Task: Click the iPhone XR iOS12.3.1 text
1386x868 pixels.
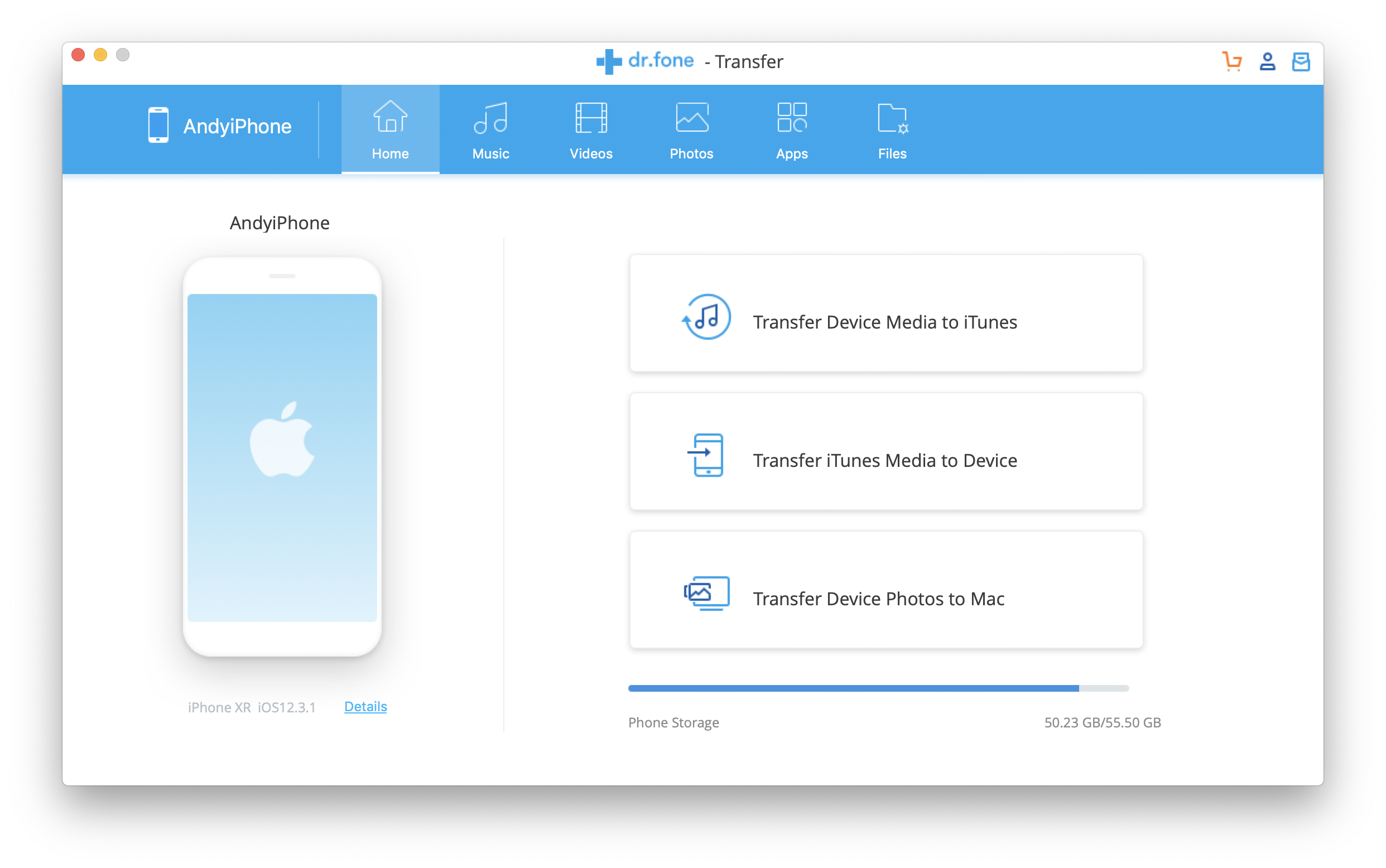Action: point(252,707)
